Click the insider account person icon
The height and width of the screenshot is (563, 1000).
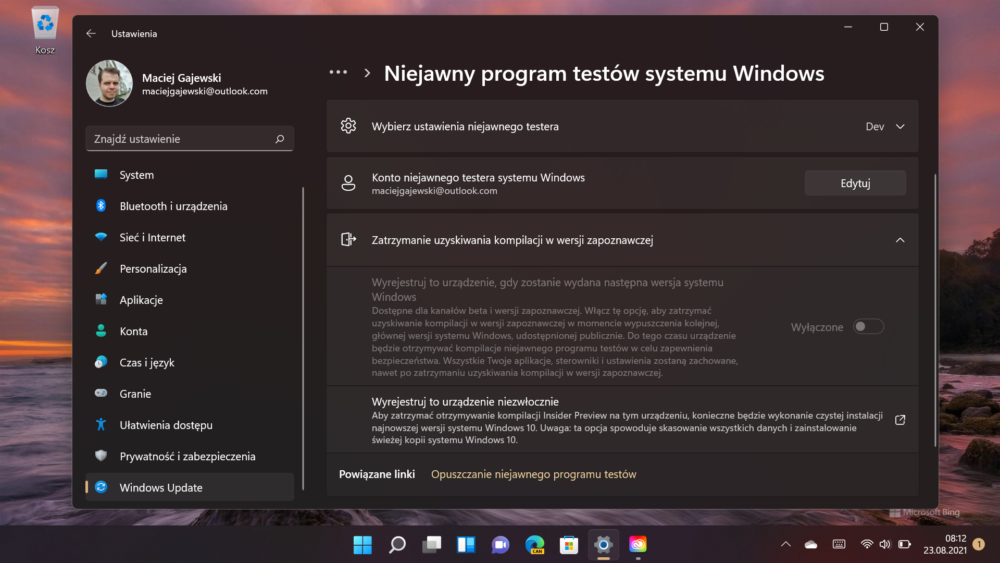coord(348,183)
